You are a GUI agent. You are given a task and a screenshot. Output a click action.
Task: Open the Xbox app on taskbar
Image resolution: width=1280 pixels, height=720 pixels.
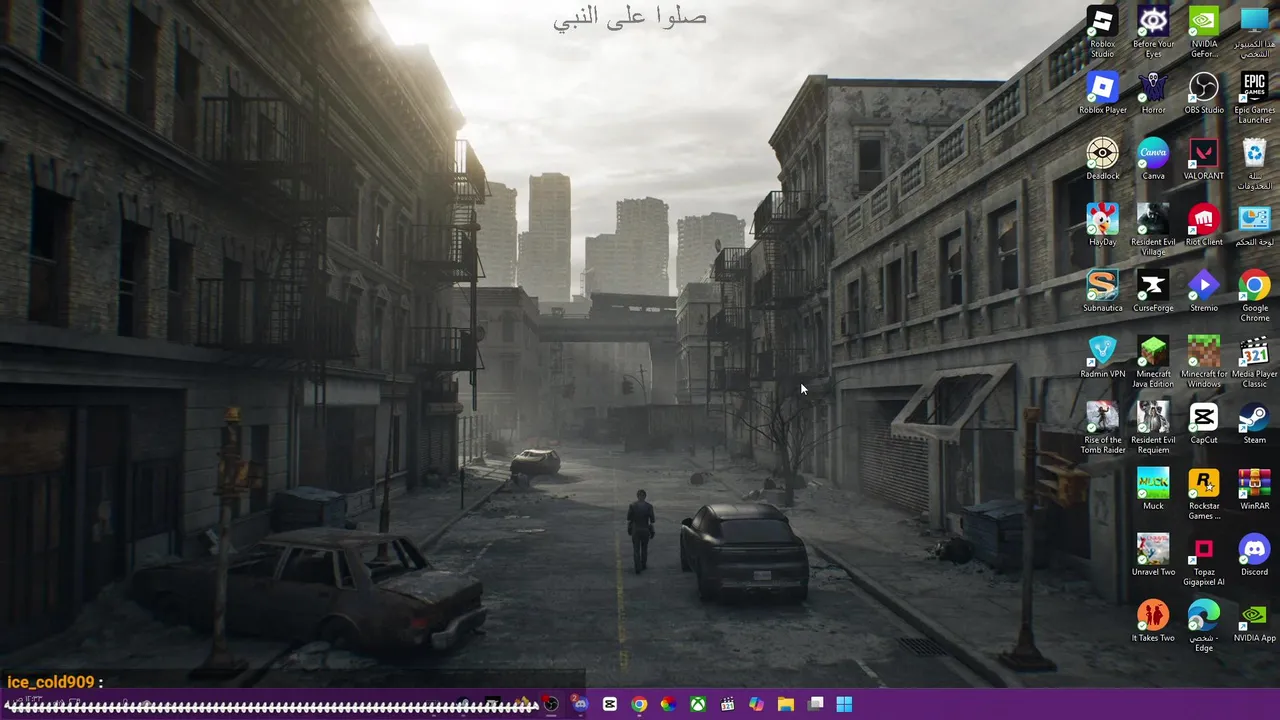point(698,704)
